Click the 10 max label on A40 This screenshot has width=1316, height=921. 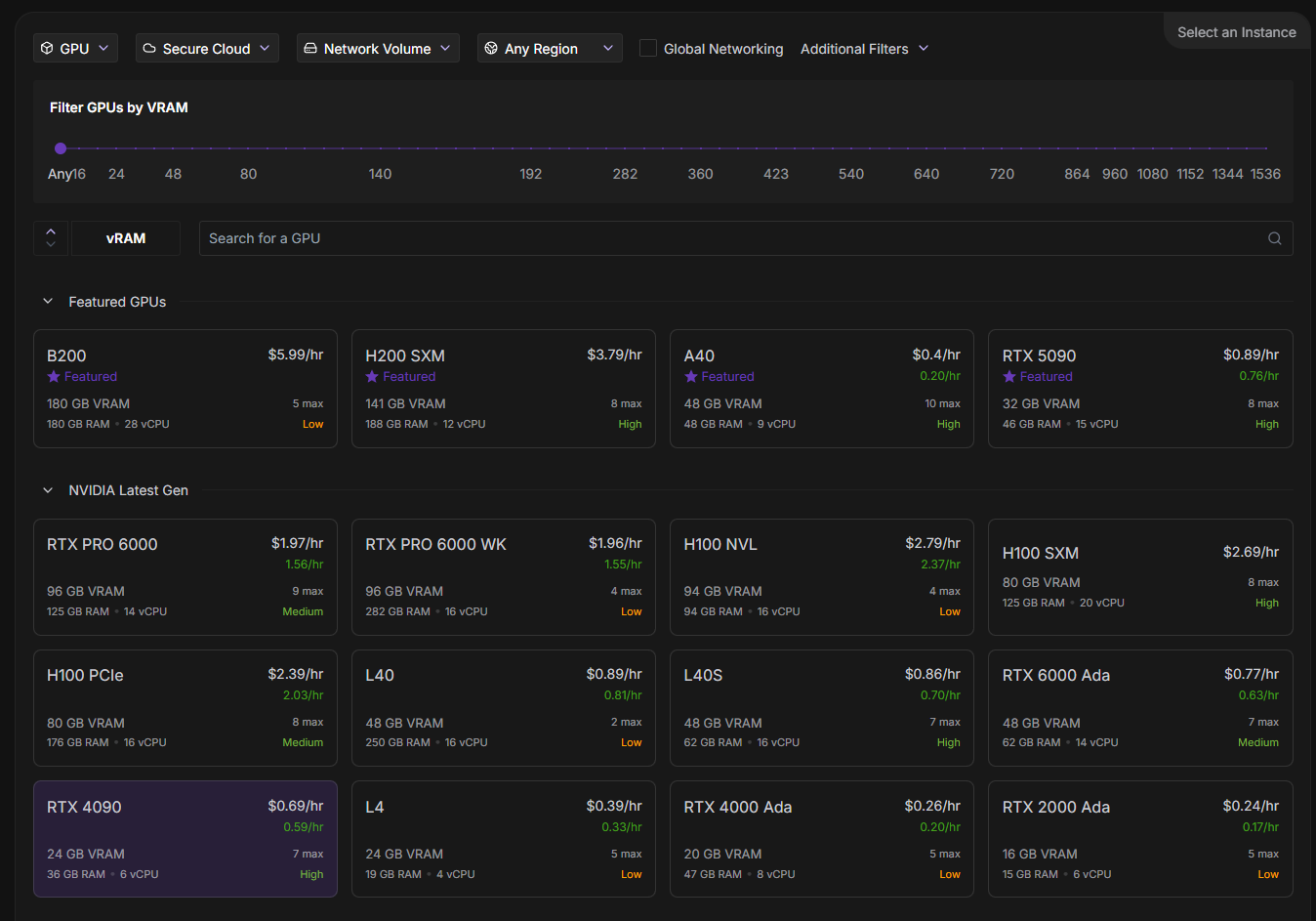click(x=942, y=403)
